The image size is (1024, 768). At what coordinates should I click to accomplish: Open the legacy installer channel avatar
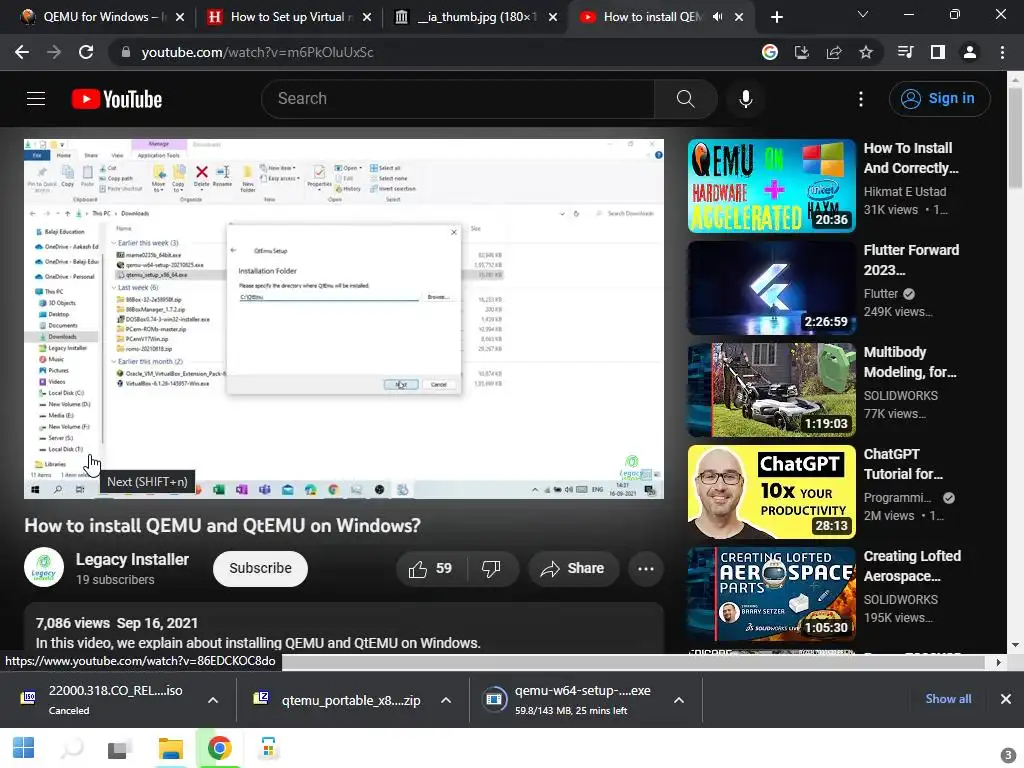[44, 568]
